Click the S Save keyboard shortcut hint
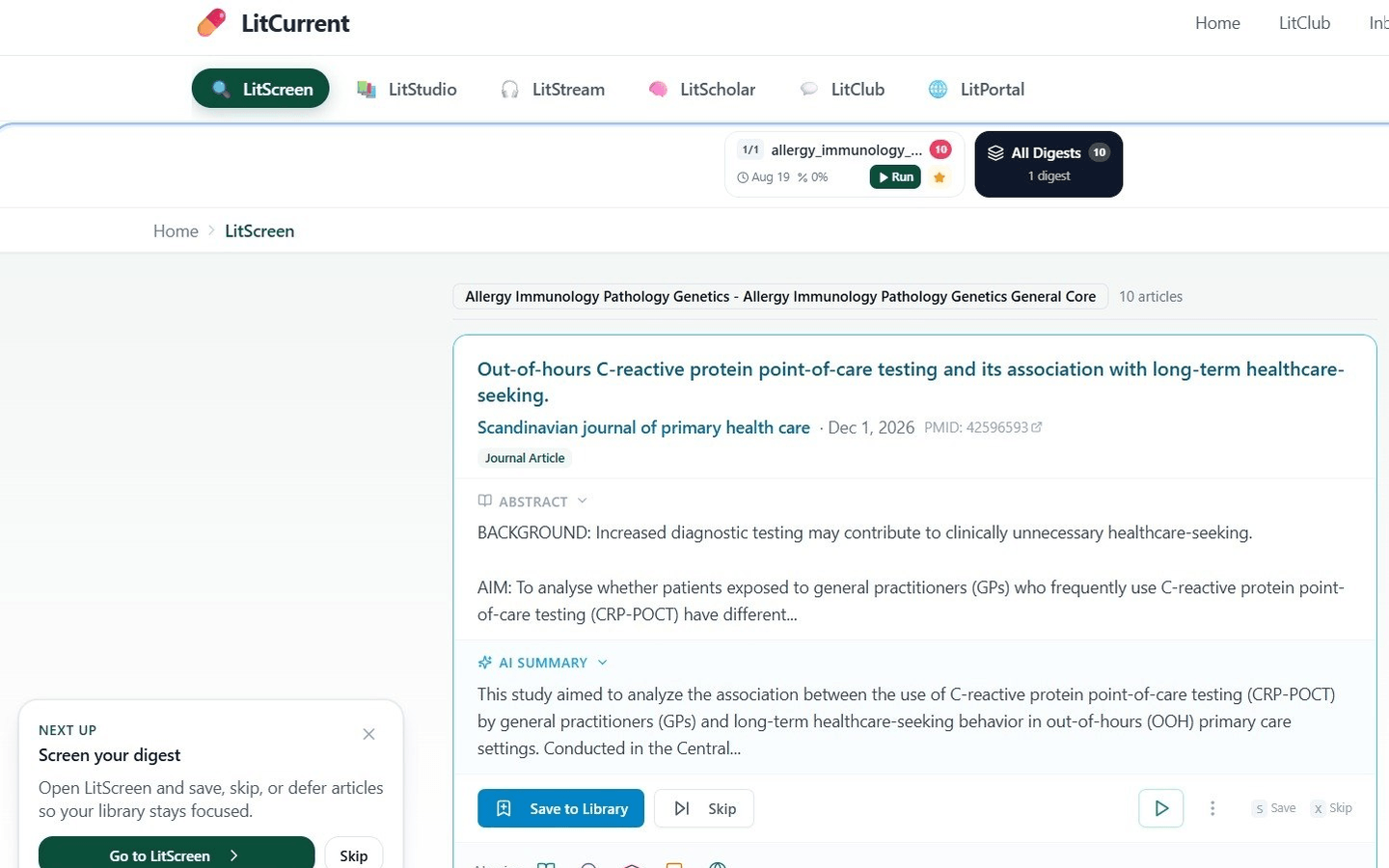1389x868 pixels. [1274, 808]
